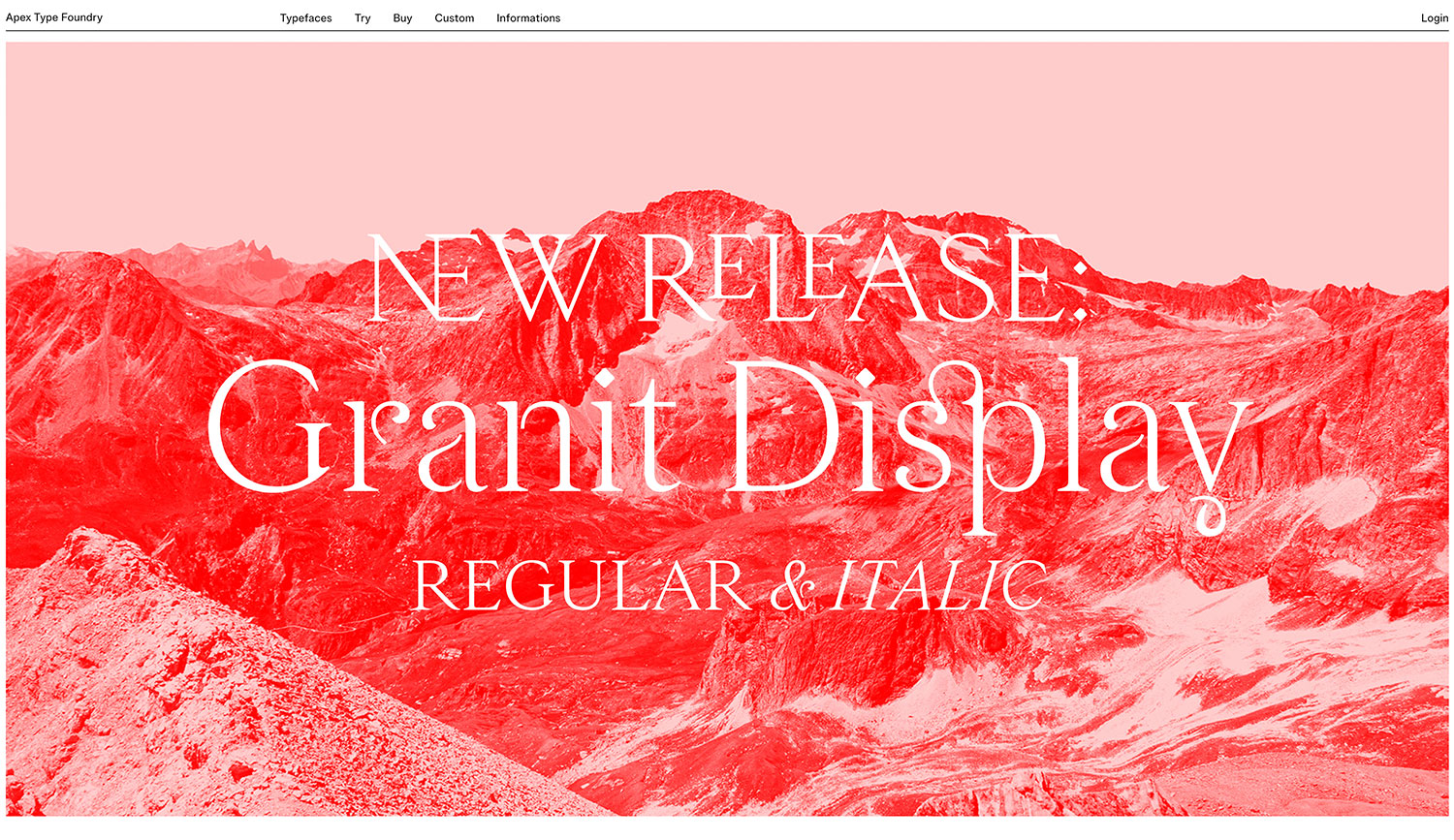Click the swash tail of the letter y

pos(1210,518)
